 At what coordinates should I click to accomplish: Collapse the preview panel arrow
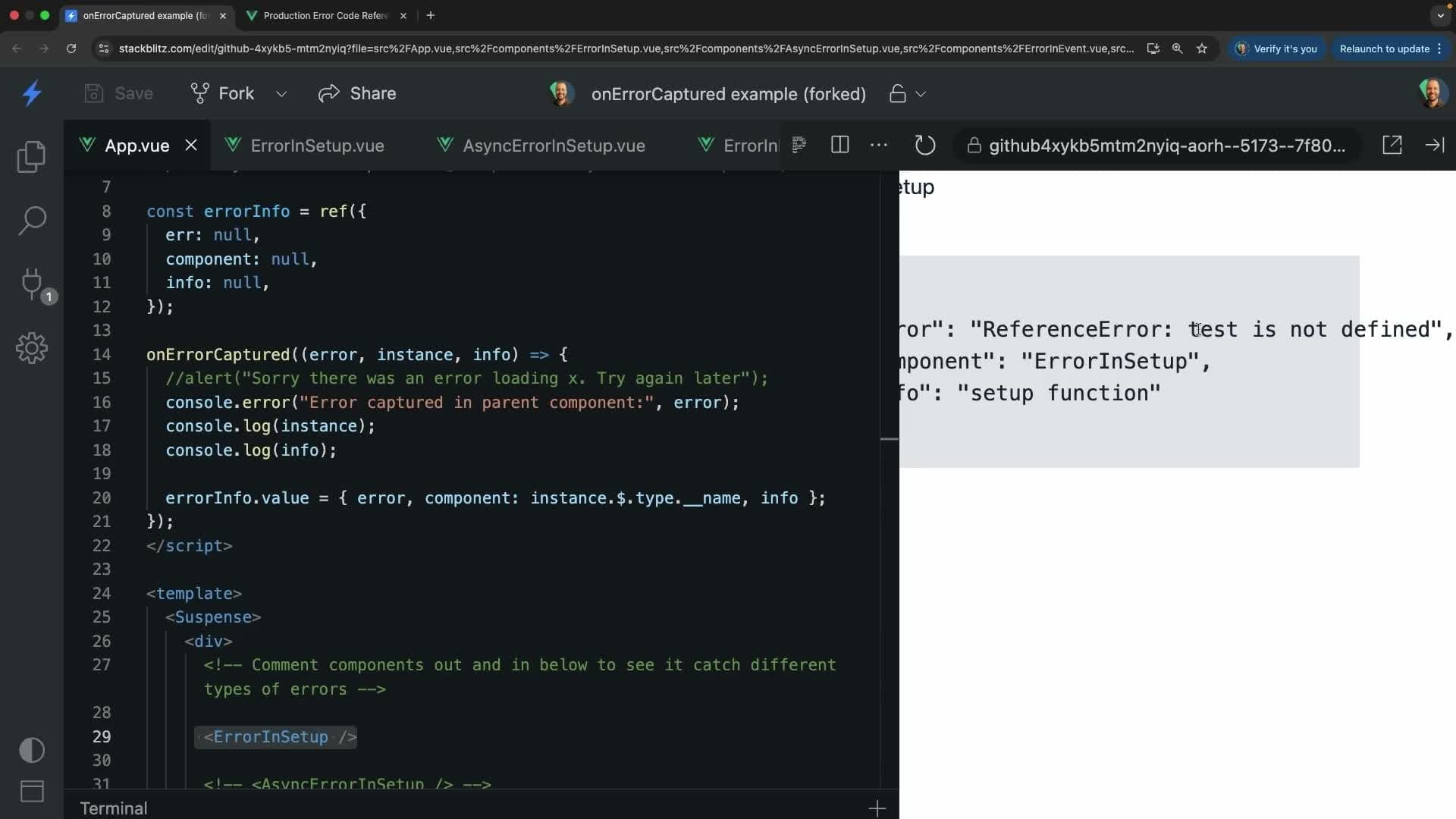coord(1435,145)
